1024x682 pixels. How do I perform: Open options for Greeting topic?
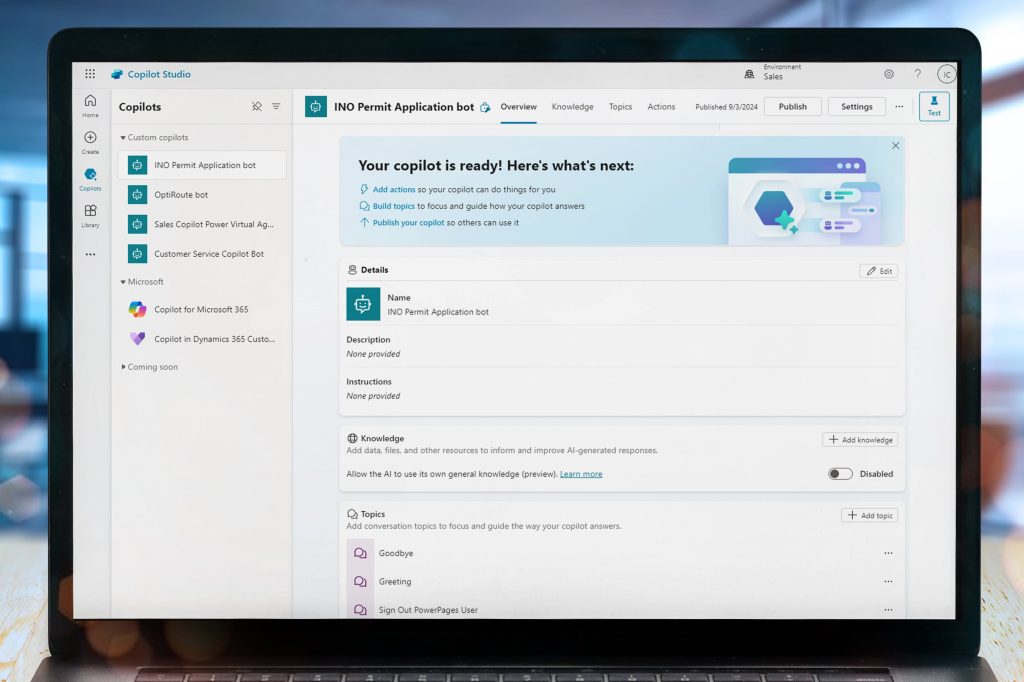click(888, 581)
